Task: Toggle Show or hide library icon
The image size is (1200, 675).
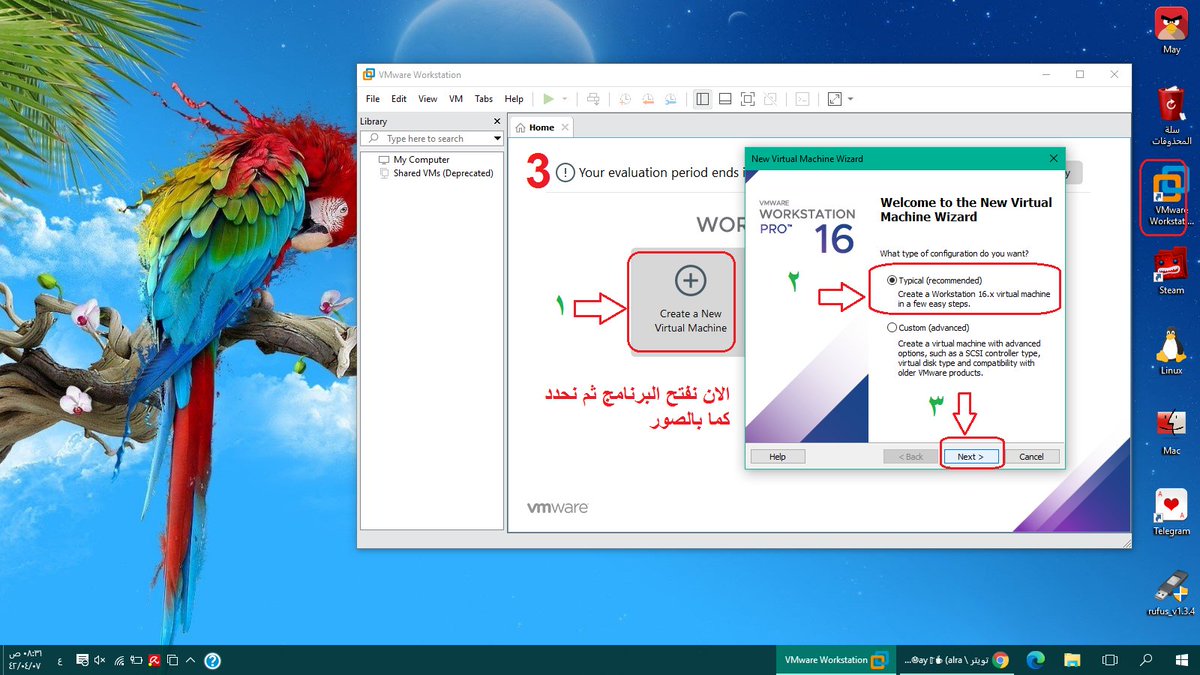Action: click(702, 99)
